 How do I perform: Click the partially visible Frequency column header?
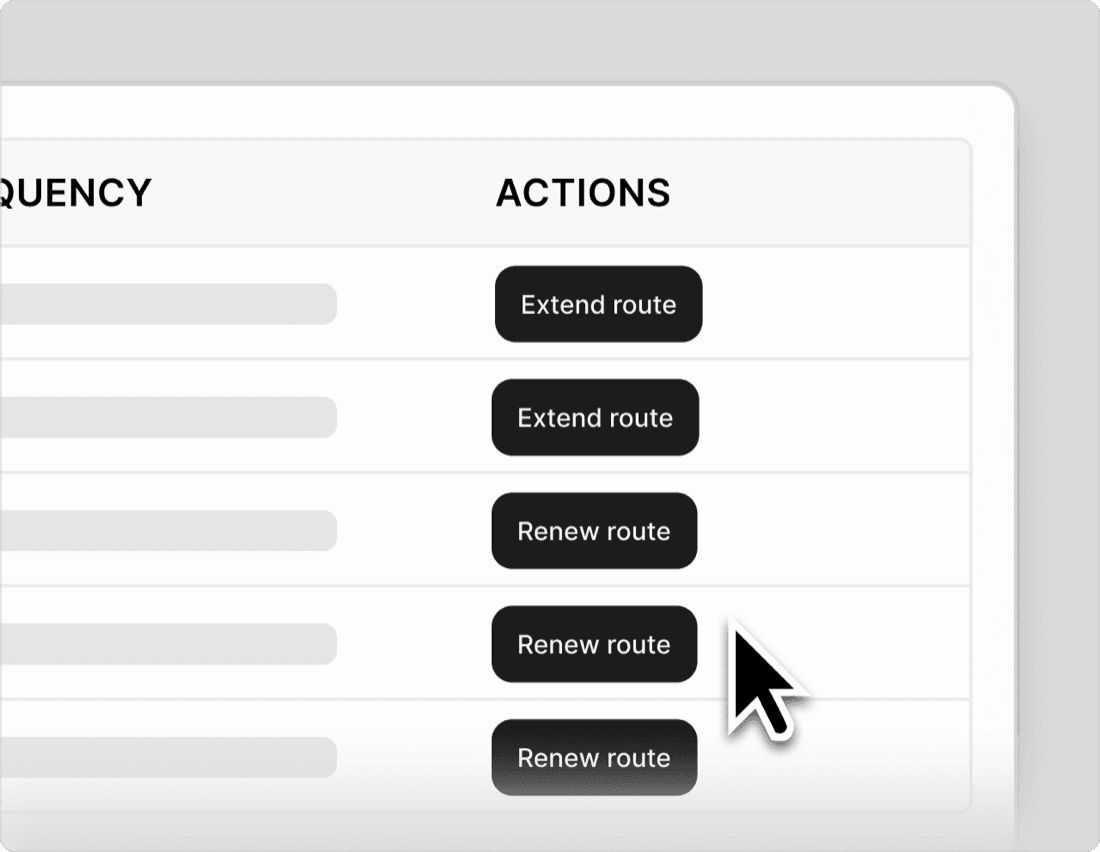click(x=75, y=193)
